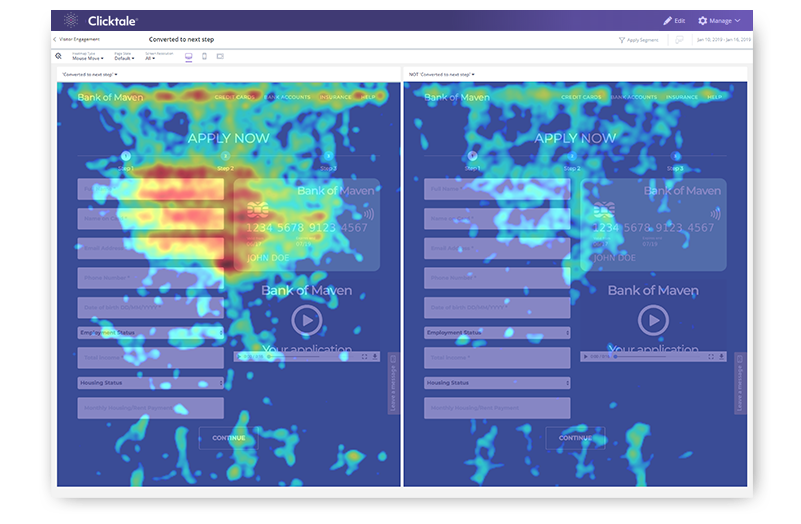This screenshot has width=801, height=524.
Task: Select the desktop device view icon
Action: coord(189,57)
